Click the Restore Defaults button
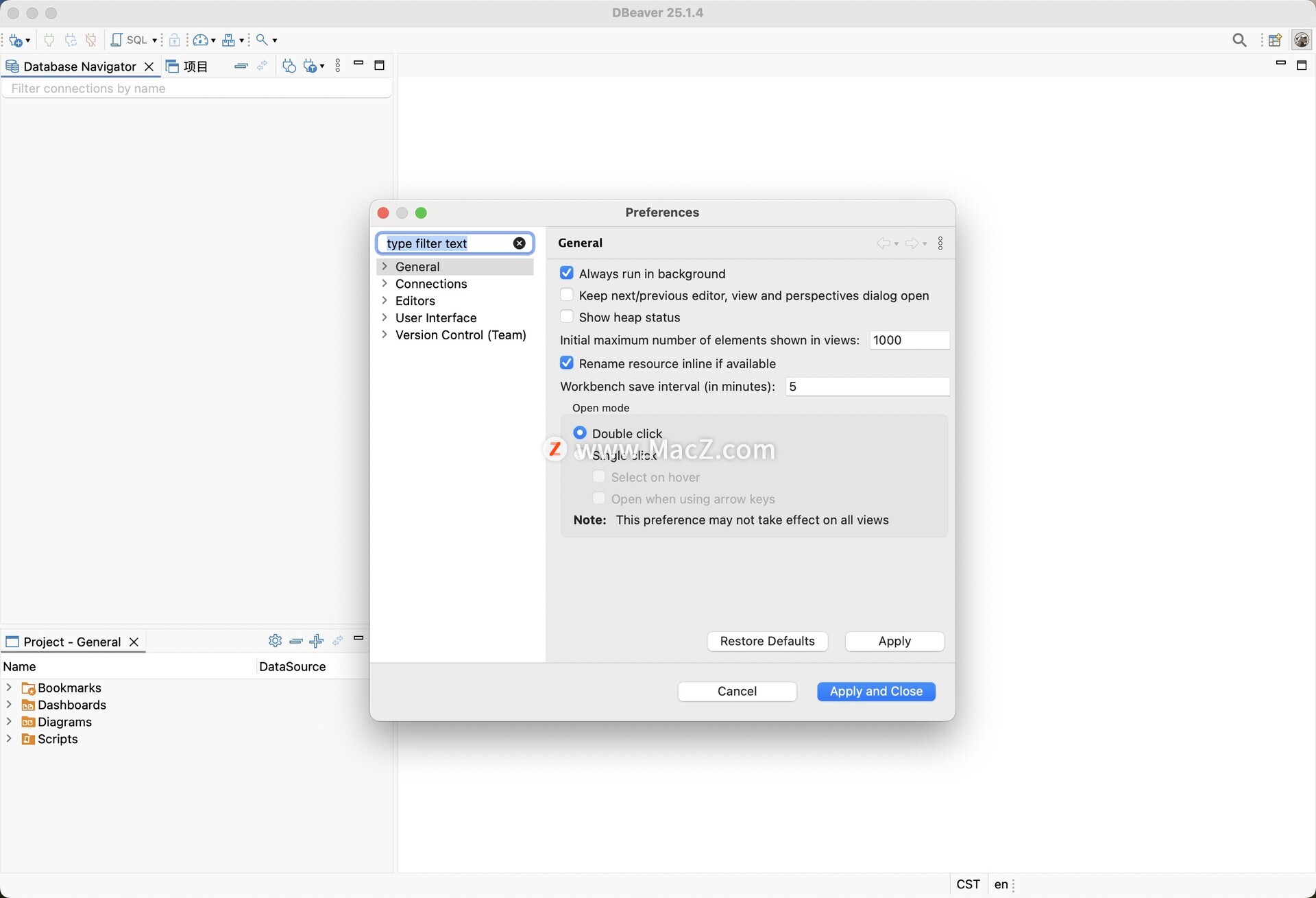 point(768,641)
